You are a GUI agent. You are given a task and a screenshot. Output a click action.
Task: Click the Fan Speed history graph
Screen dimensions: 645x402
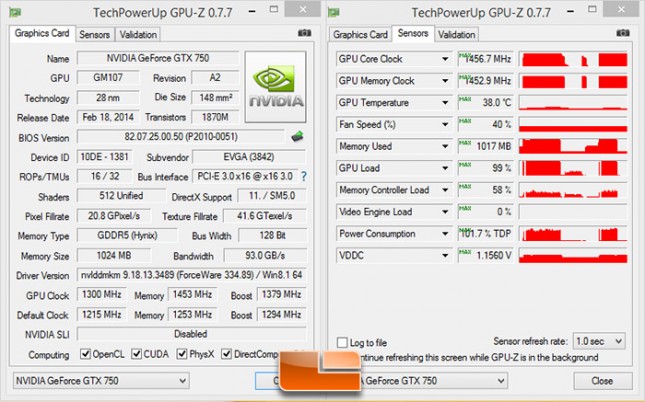point(573,124)
